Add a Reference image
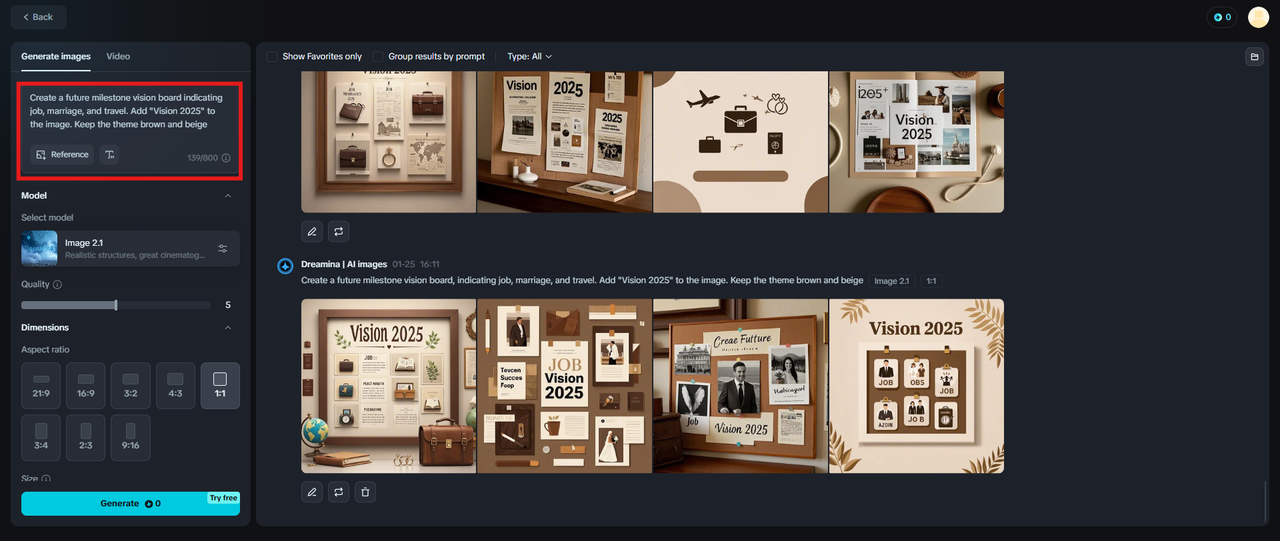1280x541 pixels. pos(62,154)
